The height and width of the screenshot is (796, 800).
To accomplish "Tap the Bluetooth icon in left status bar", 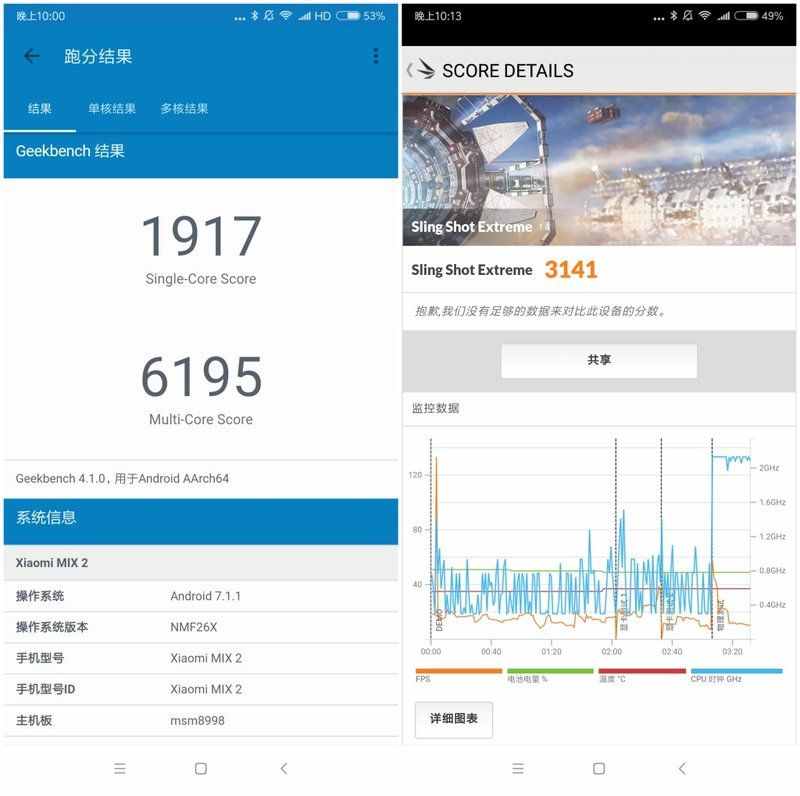I will (255, 16).
